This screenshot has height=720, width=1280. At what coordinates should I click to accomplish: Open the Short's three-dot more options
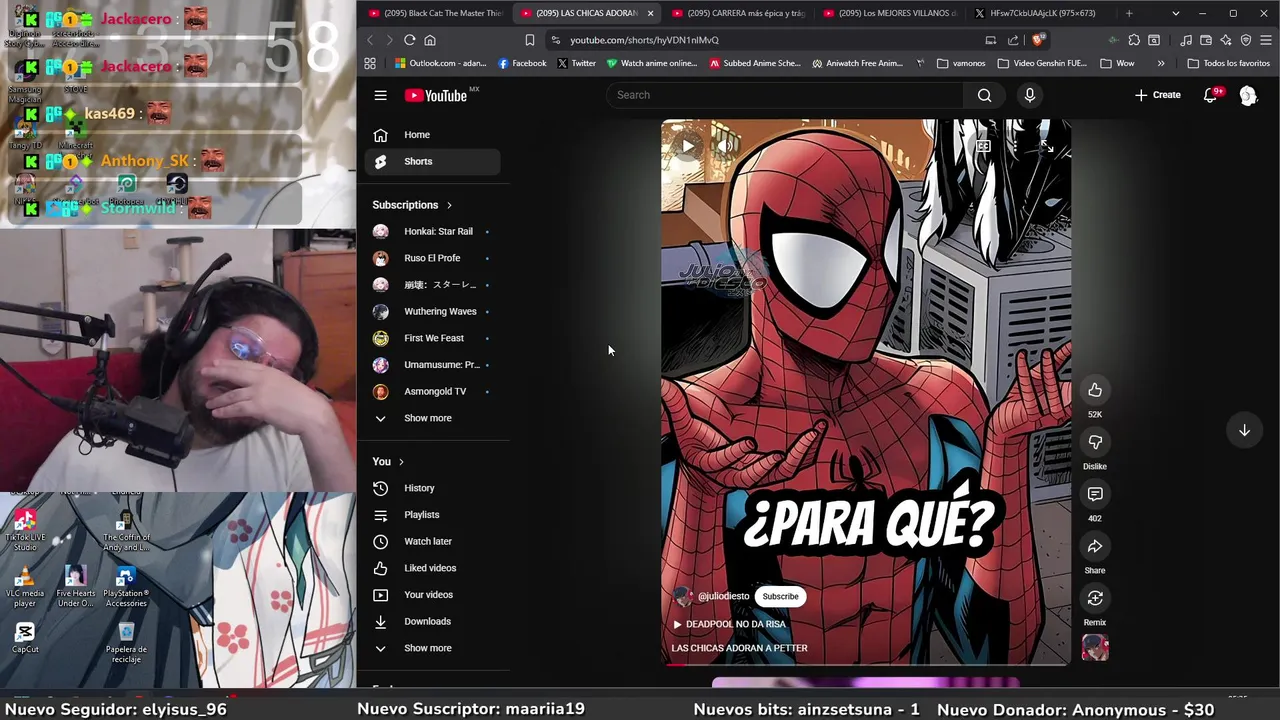pyautogui.click(x=1014, y=147)
